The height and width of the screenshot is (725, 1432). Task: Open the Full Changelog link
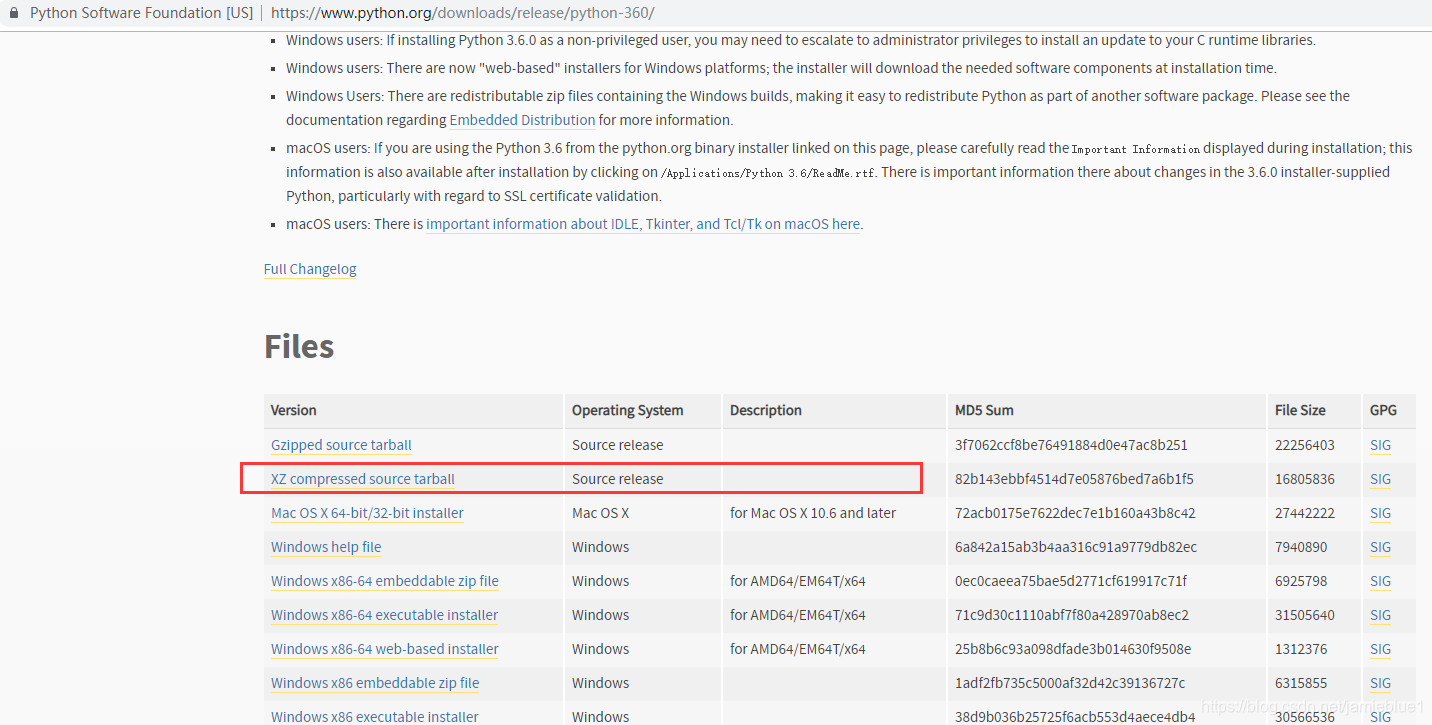[x=310, y=269]
